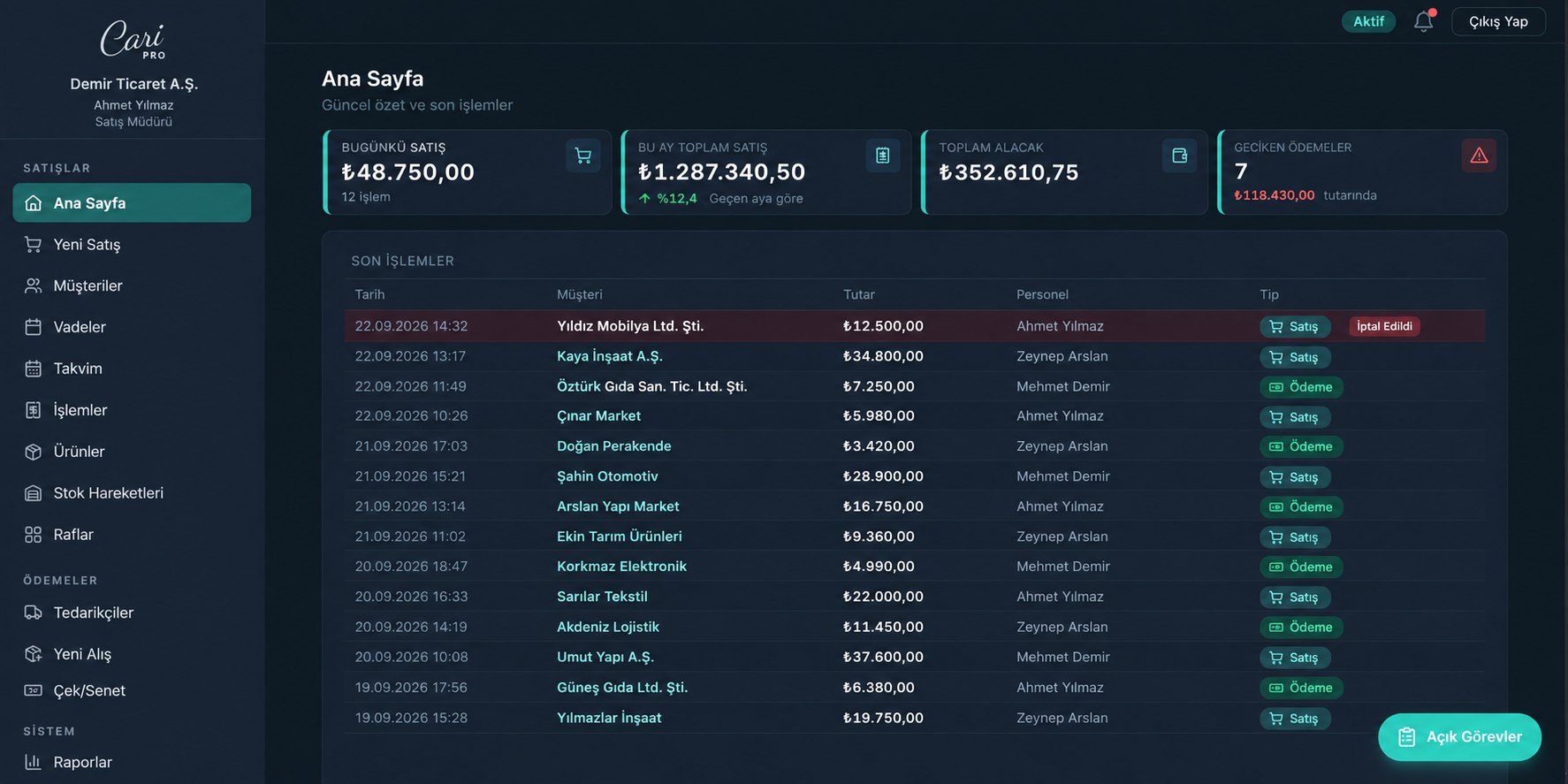Go to Stok Hareketleri in sidebar
This screenshot has height=784, width=1568.
132,492
